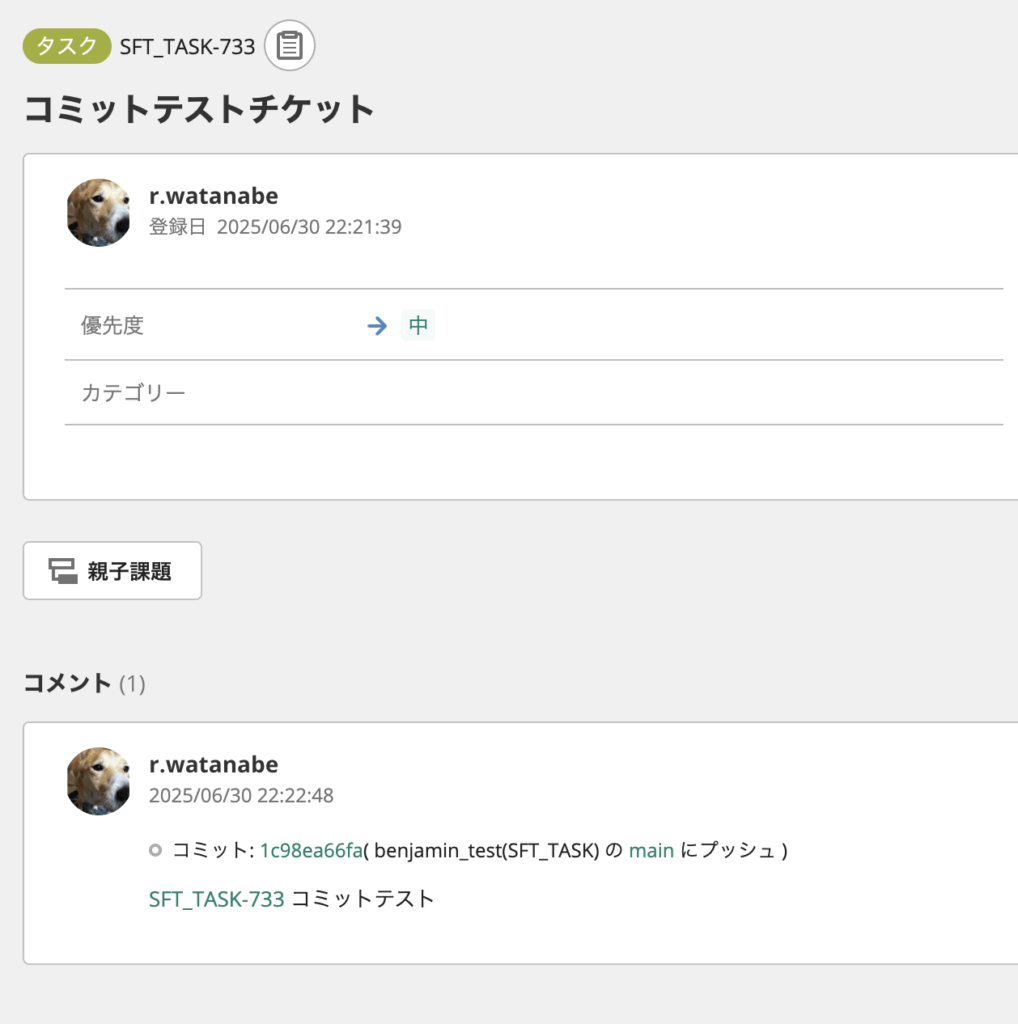Click the commit bullet circle icon

coord(155,851)
